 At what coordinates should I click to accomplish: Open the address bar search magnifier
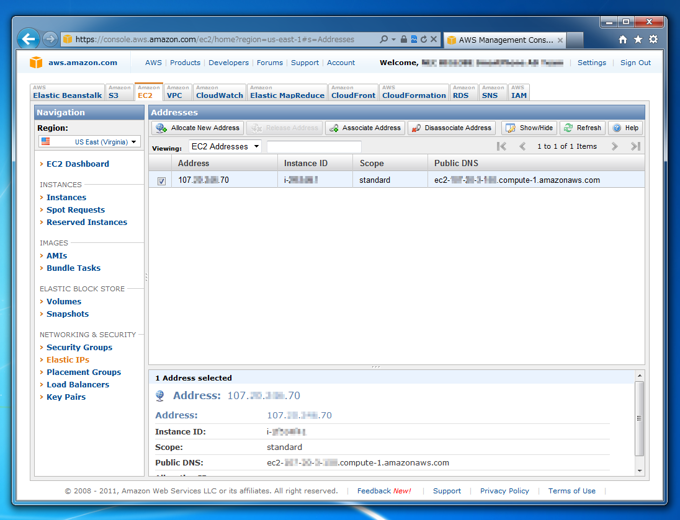point(384,39)
